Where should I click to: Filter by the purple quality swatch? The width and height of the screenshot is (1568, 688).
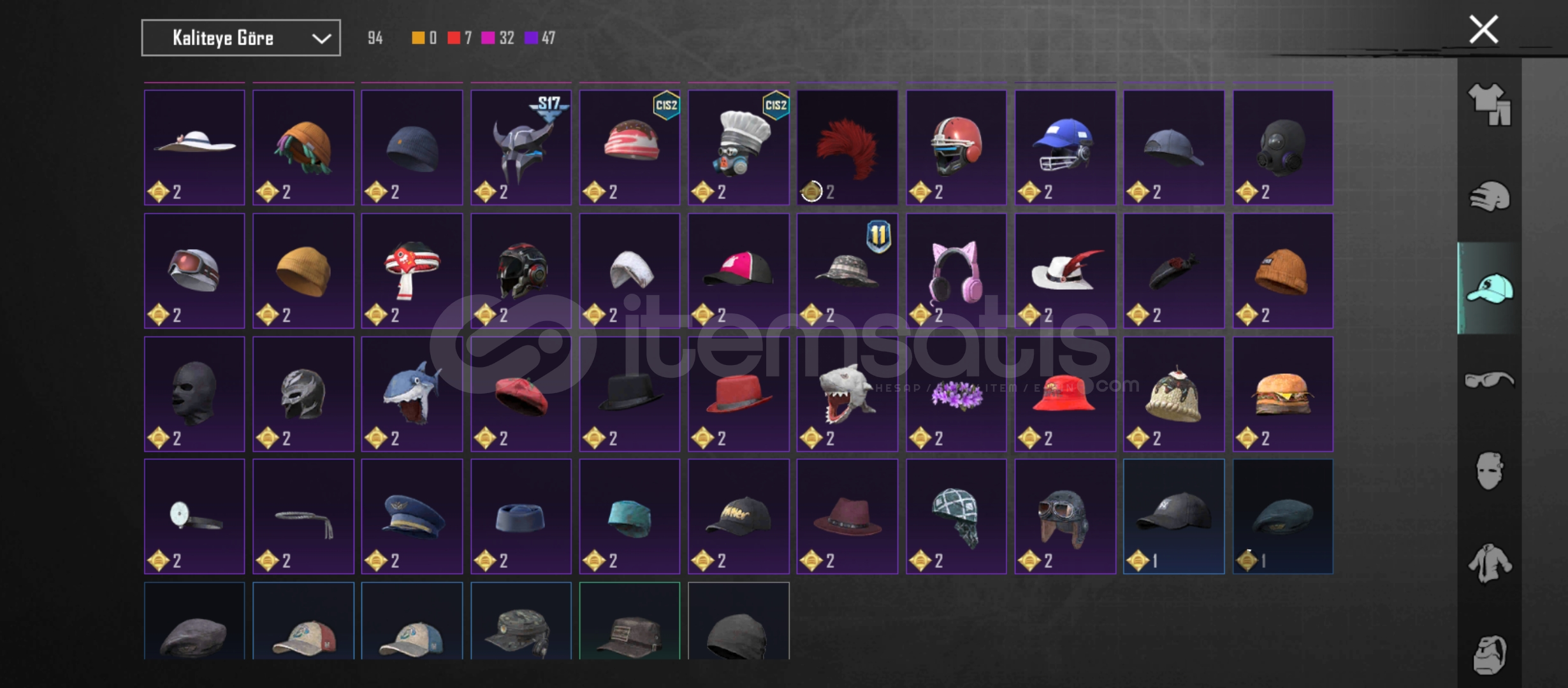coord(531,38)
